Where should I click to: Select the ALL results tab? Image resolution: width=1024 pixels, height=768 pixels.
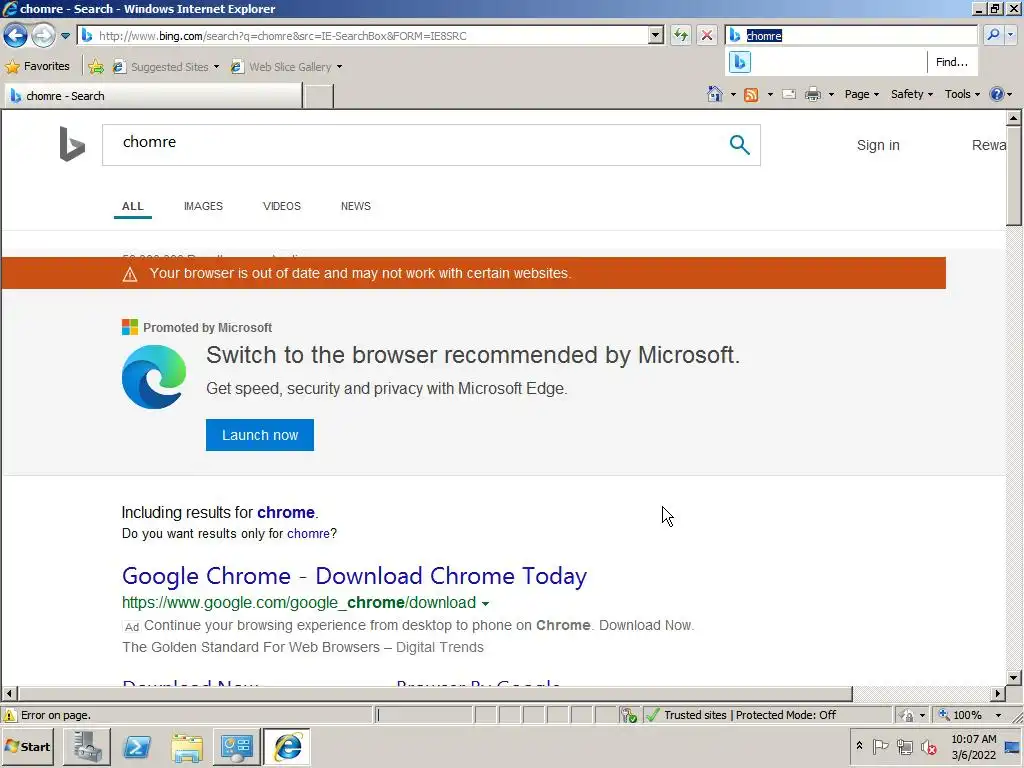[x=133, y=206]
